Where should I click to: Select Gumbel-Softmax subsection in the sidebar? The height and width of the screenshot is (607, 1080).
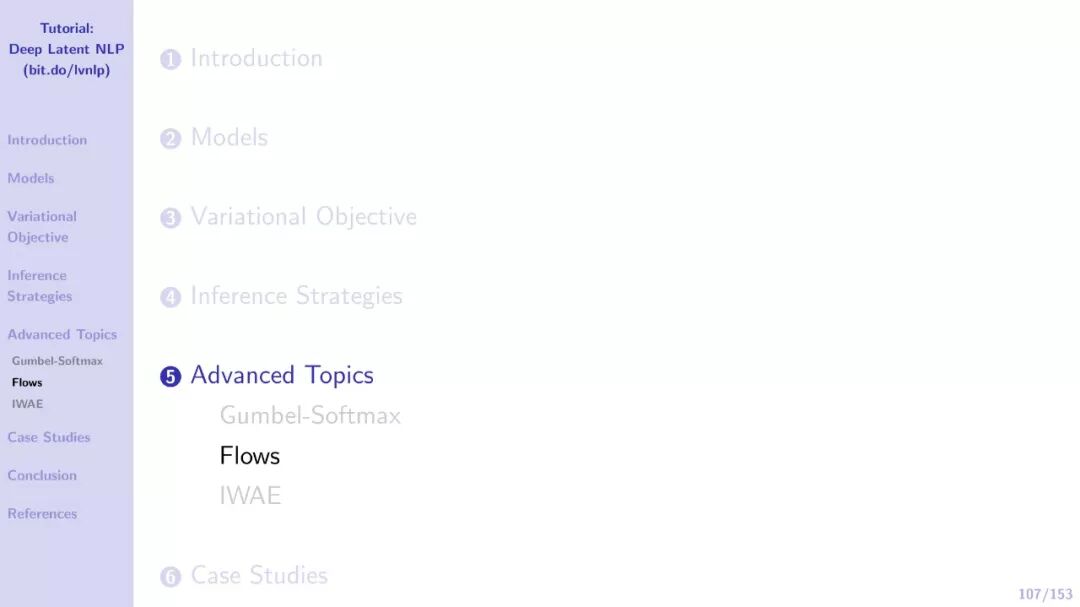tap(57, 361)
